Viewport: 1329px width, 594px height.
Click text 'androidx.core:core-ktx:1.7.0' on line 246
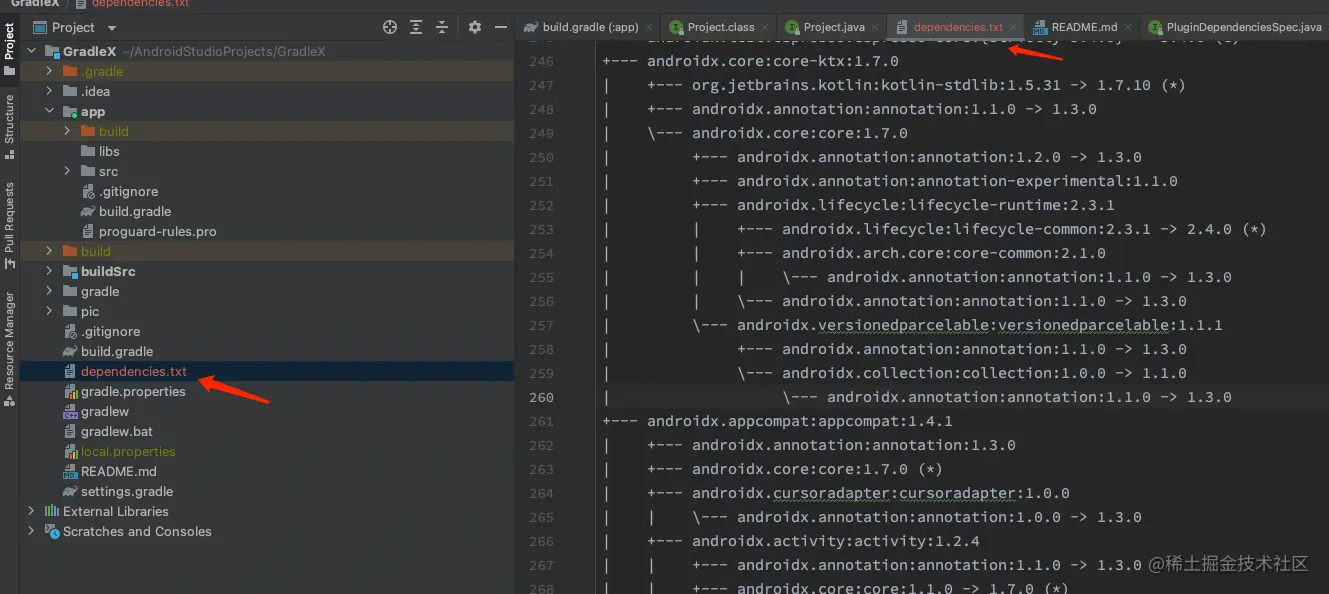(773, 61)
